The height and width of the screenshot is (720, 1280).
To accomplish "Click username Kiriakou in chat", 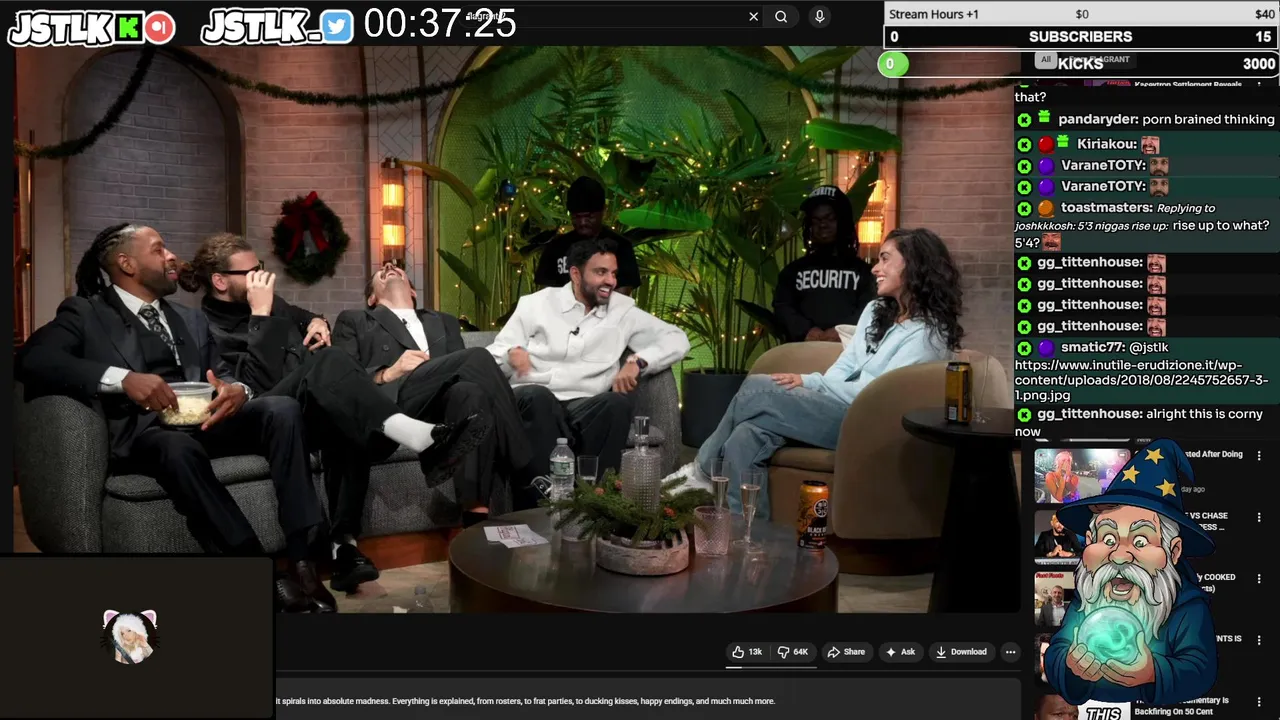I will [x=1107, y=144].
